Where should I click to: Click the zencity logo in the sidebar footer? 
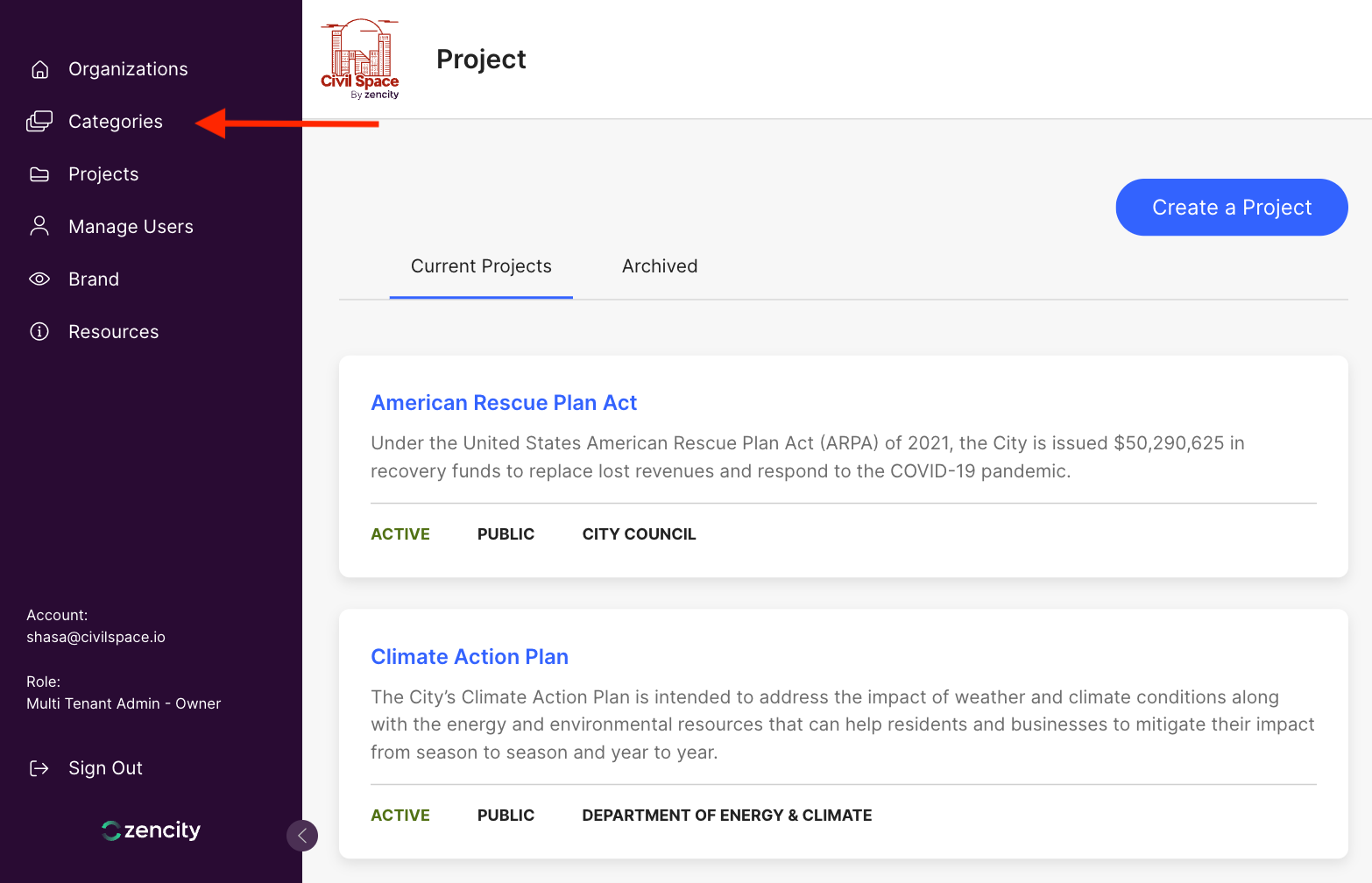[151, 830]
